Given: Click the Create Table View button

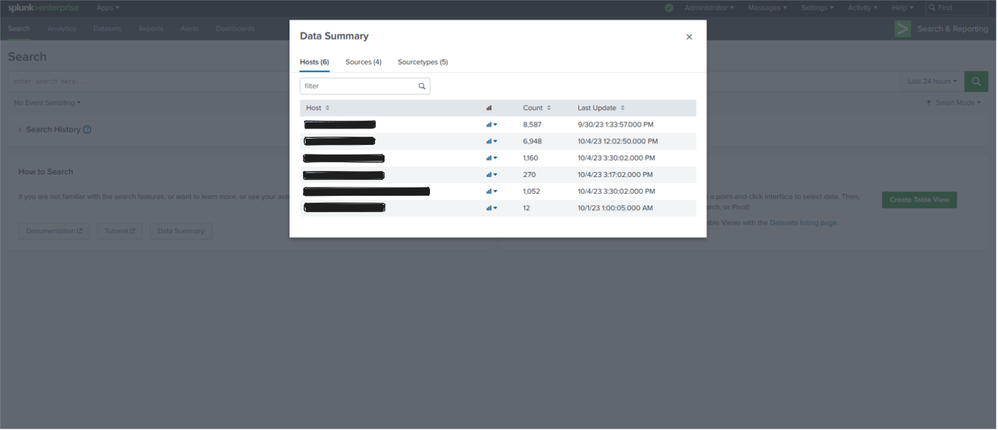Looking at the screenshot, I should click(918, 200).
